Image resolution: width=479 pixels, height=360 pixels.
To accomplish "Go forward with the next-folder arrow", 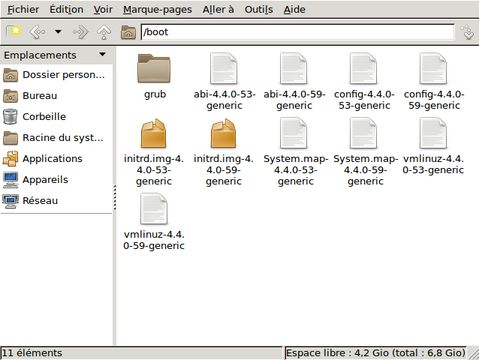I will [x=80, y=32].
